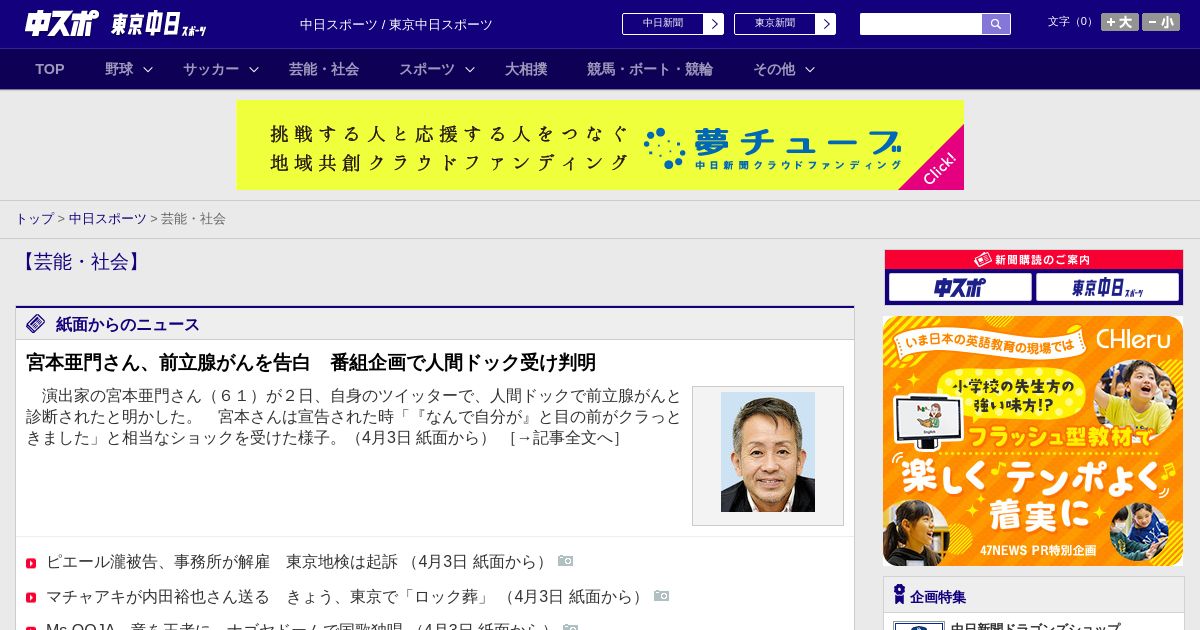1200x630 pixels.
Task: Open the 野球 menu
Action: (119, 69)
